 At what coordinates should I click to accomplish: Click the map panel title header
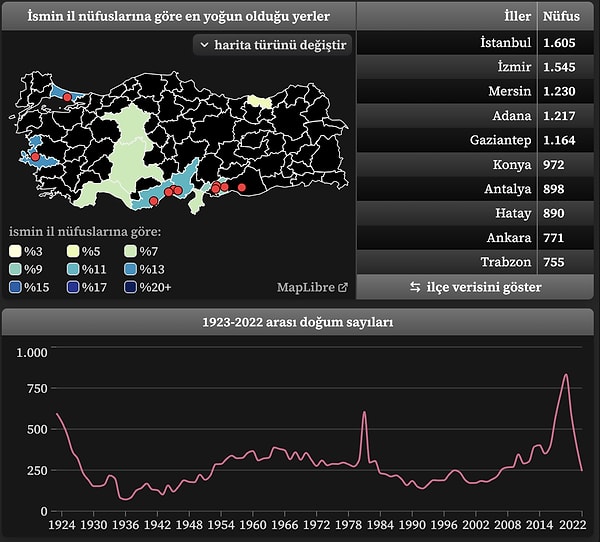pyautogui.click(x=179, y=16)
